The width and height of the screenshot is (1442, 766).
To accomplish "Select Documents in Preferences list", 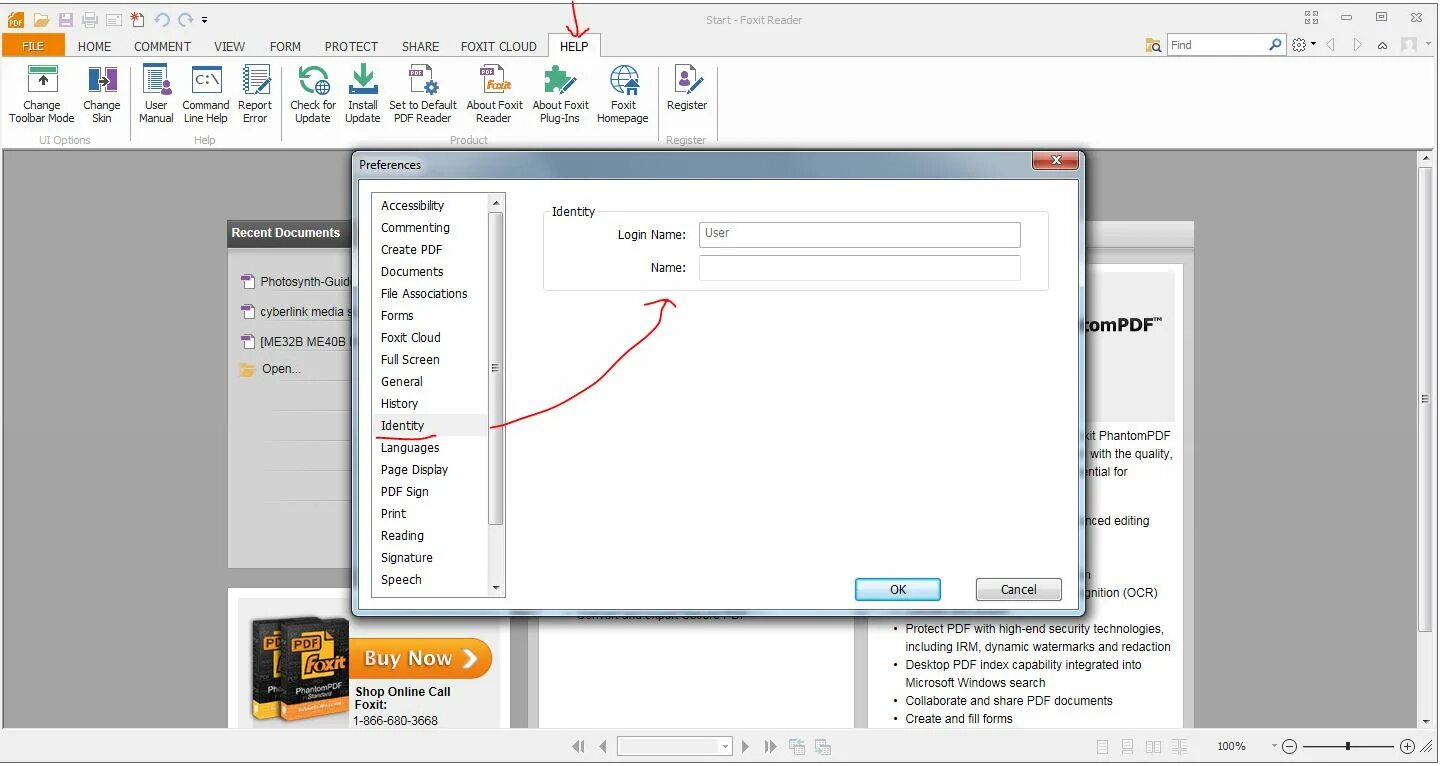I will [412, 272].
